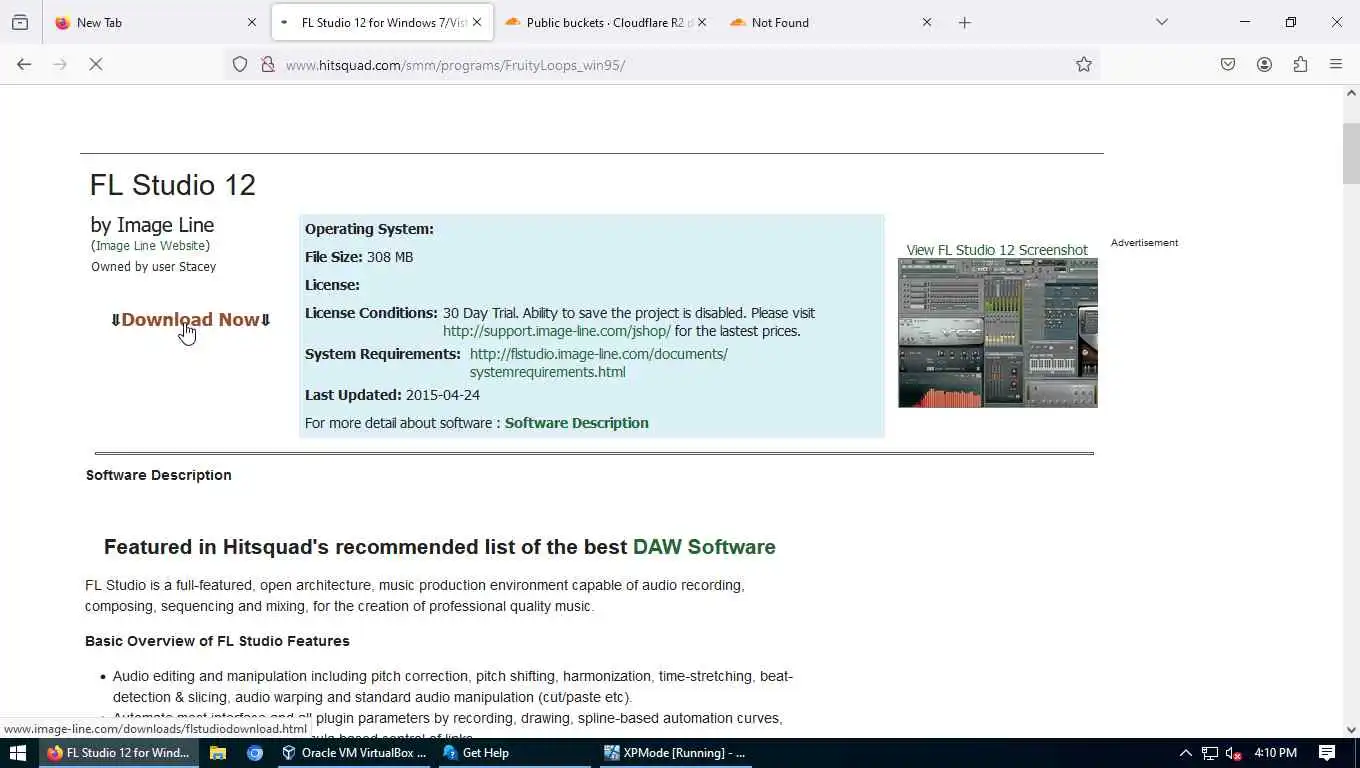Bookmark this page with the star icon
Screen dimensions: 1360x768
1084,64
